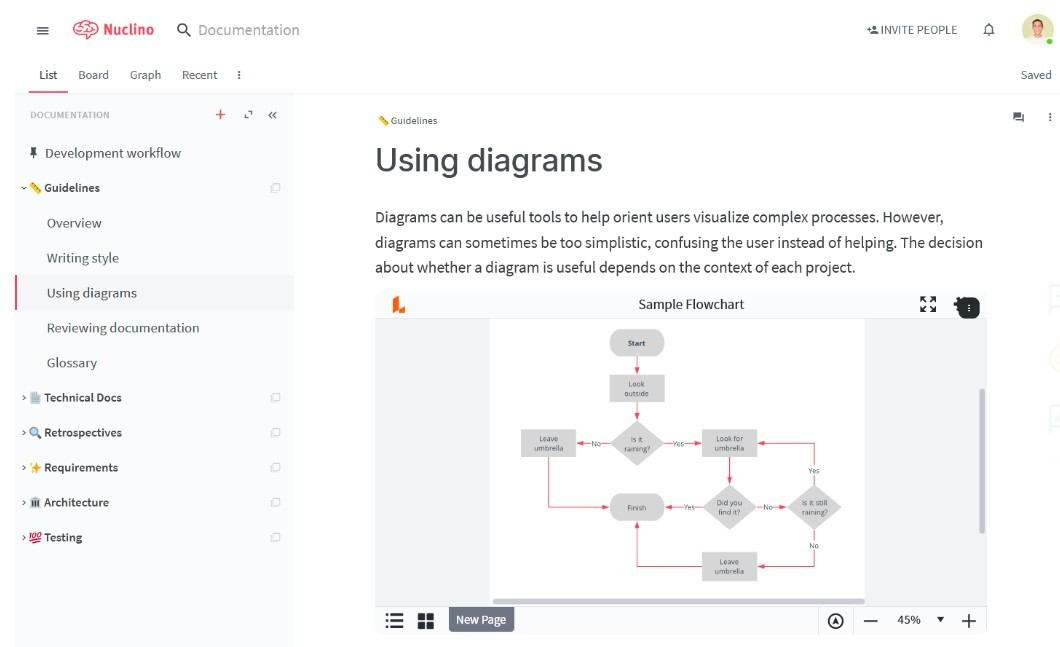Collapse the Guidelines collection
The image size is (1060, 647).
click(x=24, y=188)
